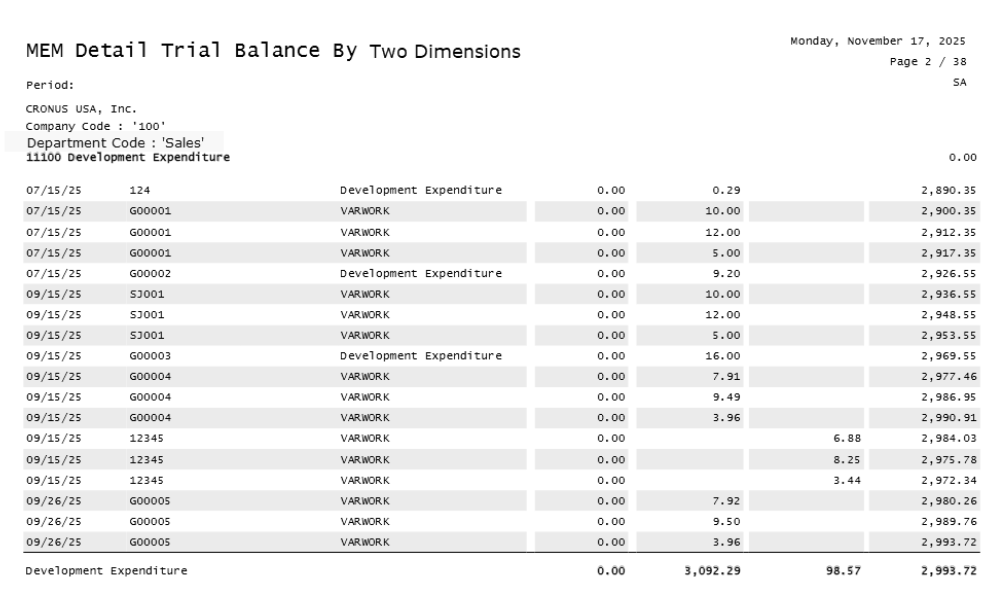Click the credit amount 6.88
Viewport: 995px width, 591px height.
click(847, 438)
